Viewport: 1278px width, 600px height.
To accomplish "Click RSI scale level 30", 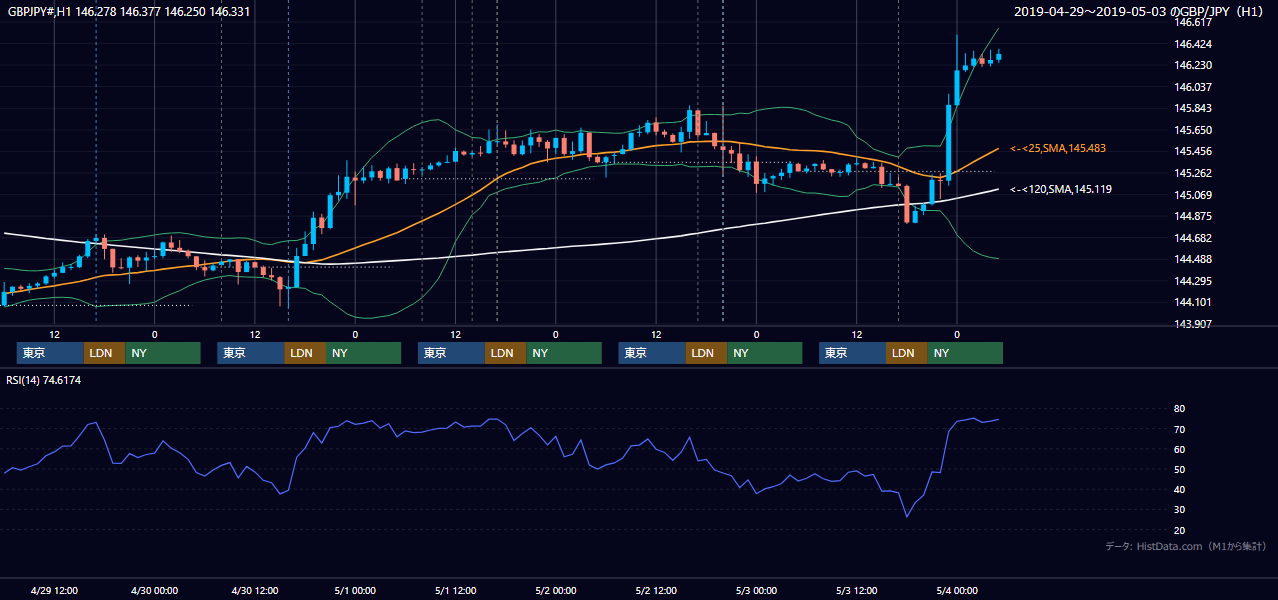I will pyautogui.click(x=1180, y=510).
